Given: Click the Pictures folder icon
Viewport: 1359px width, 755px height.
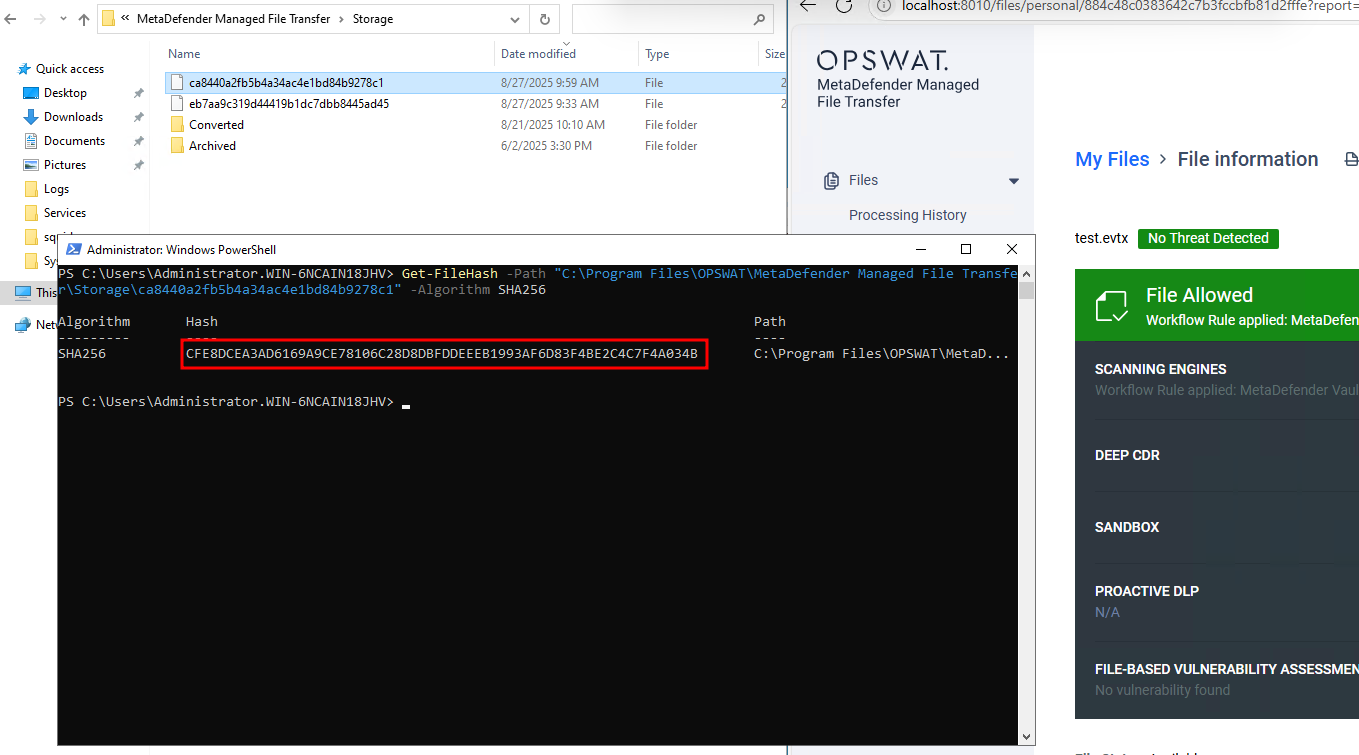Looking at the screenshot, I should click(x=31, y=165).
